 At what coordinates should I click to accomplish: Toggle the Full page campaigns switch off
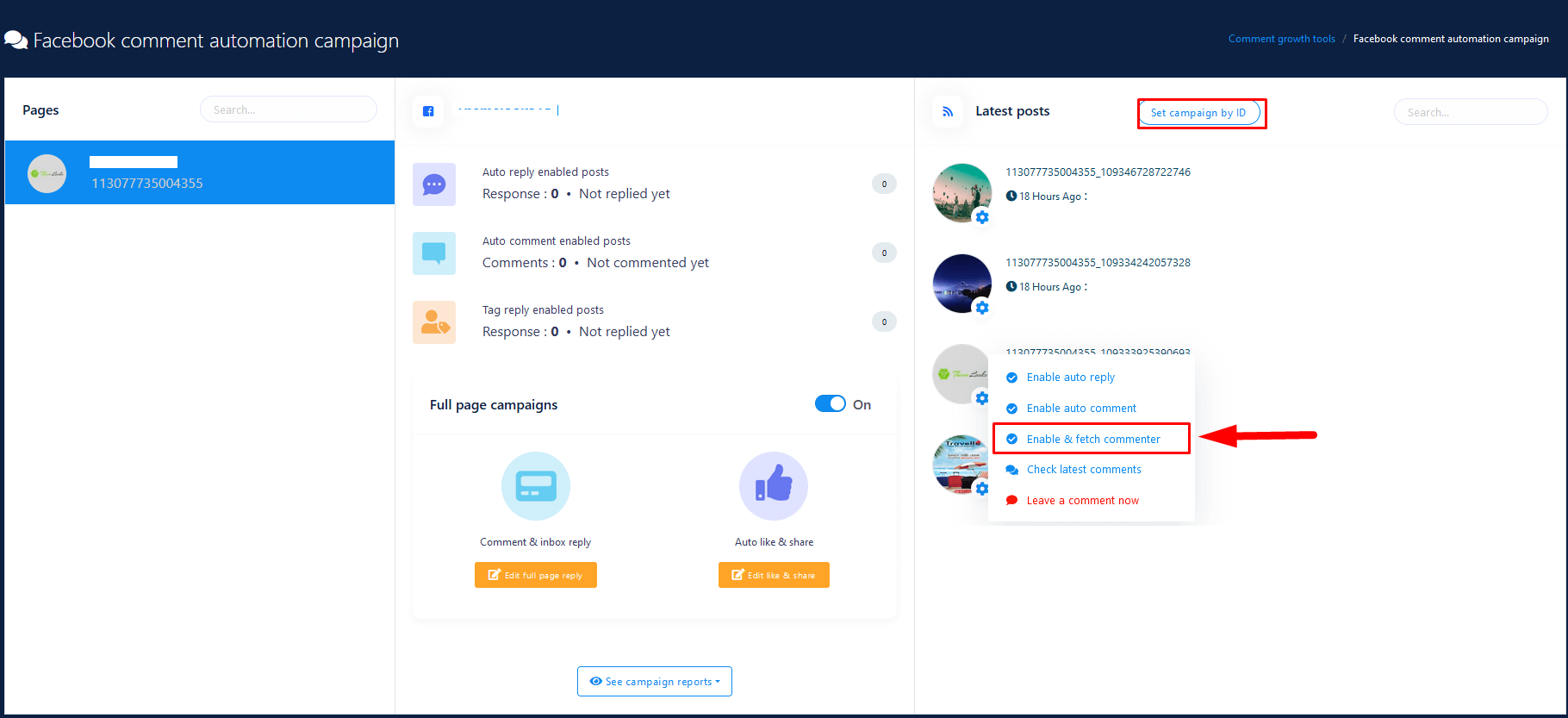click(x=831, y=404)
